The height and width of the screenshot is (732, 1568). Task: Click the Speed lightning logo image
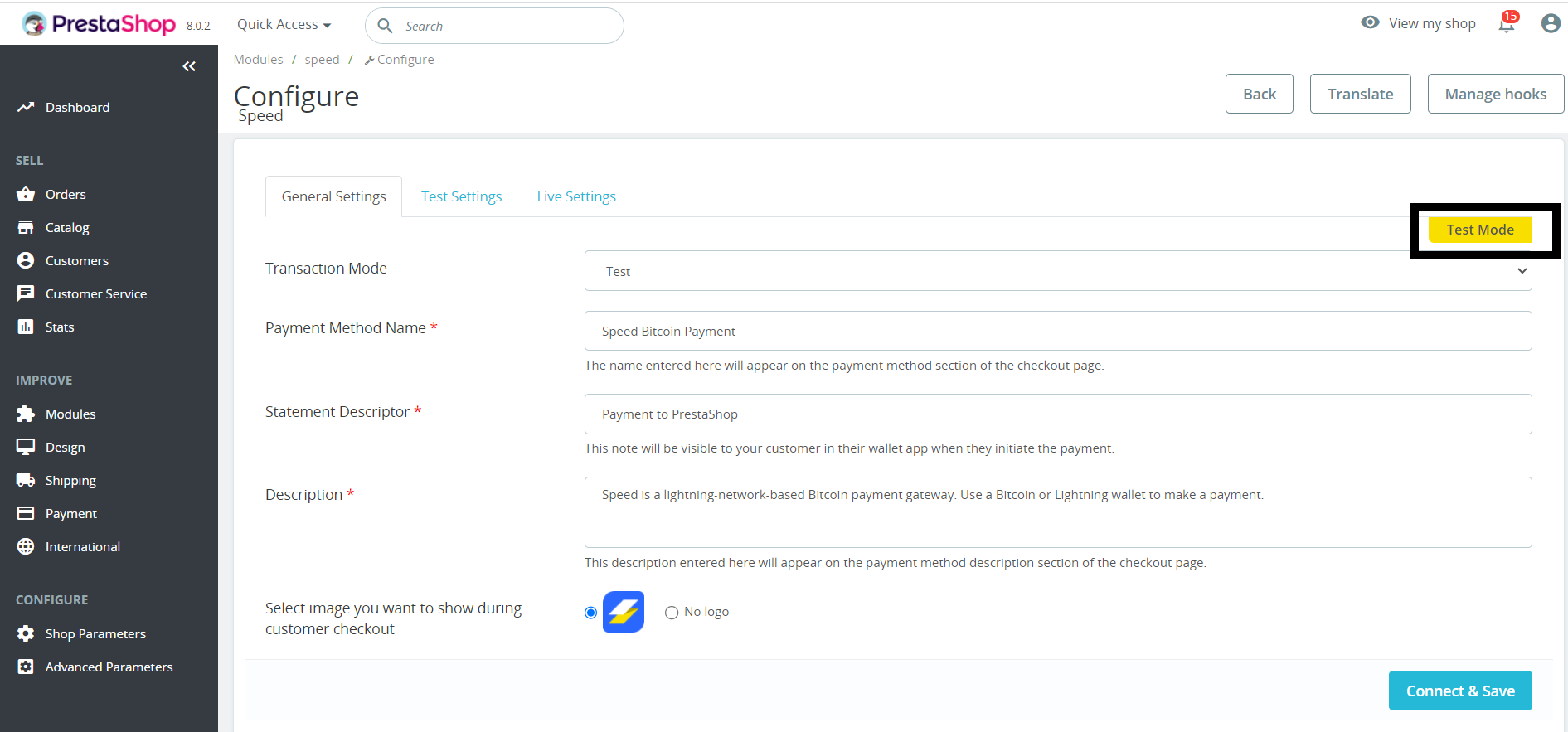pyautogui.click(x=624, y=612)
